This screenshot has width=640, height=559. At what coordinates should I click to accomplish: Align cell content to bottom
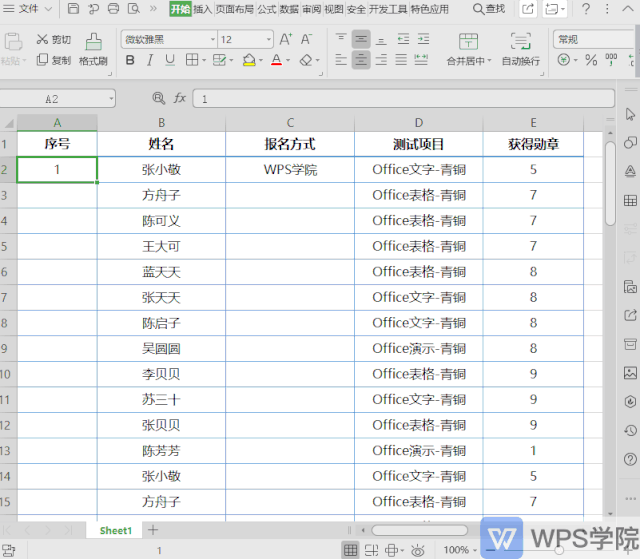point(381,39)
